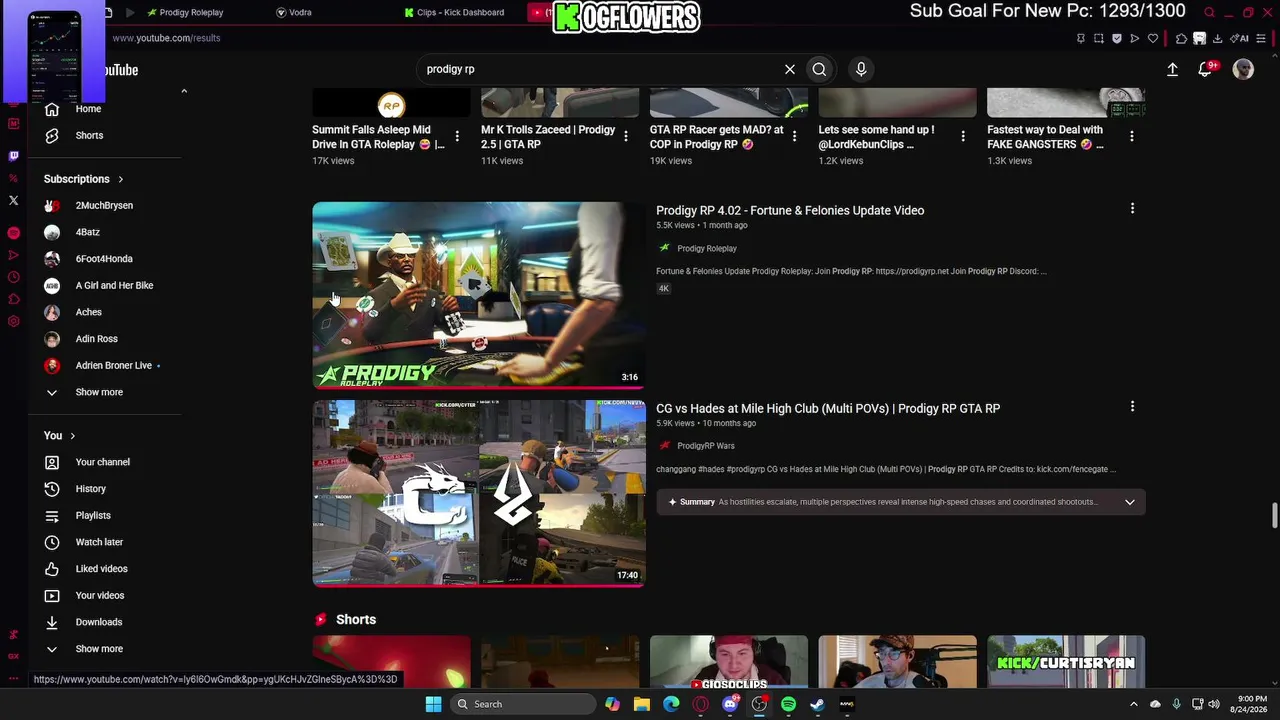This screenshot has height=720, width=1280.
Task: Open the taskbar volume control
Action: point(1213,704)
